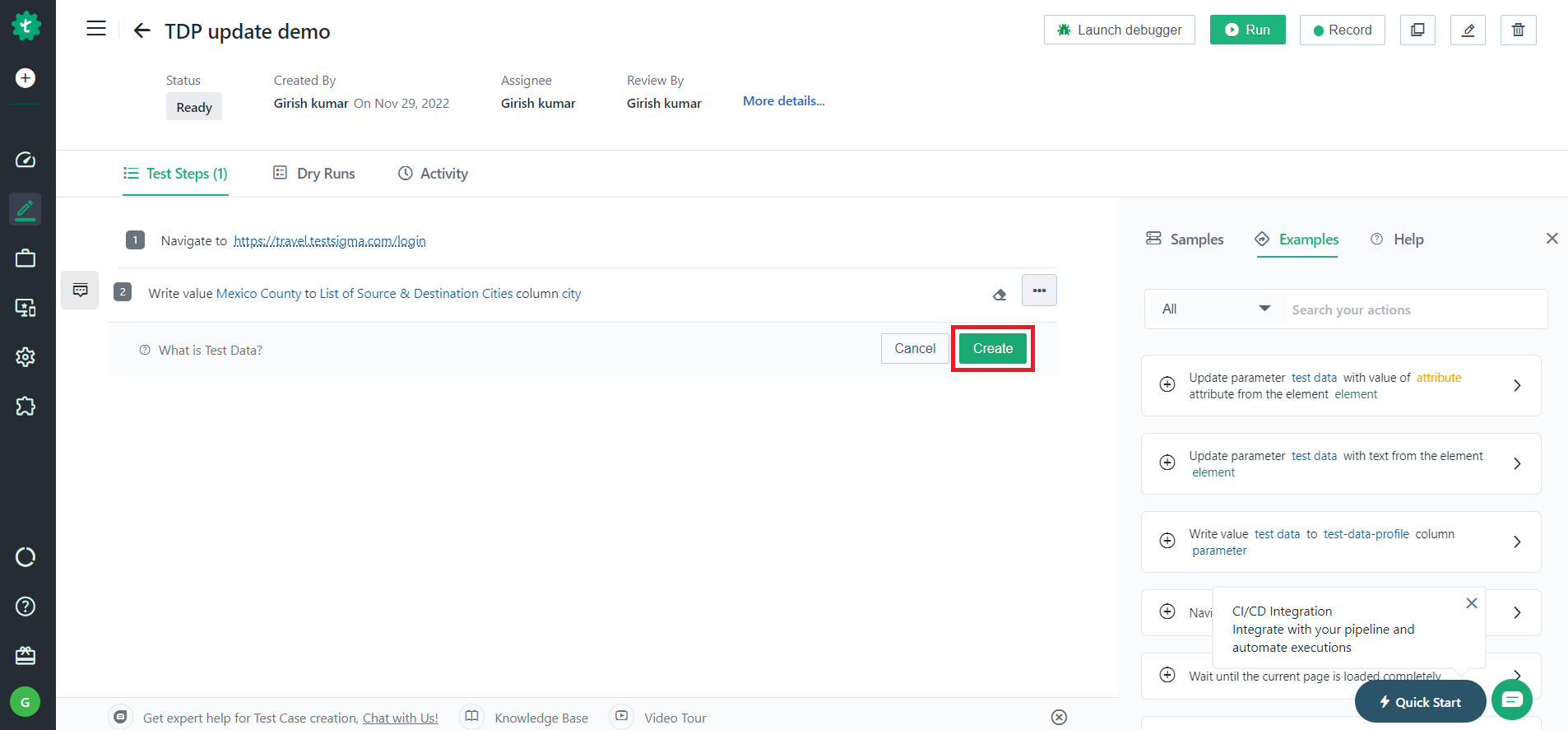The image size is (1568, 730).
Task: Expand the Update parameter text example chevron
Action: coord(1518,463)
